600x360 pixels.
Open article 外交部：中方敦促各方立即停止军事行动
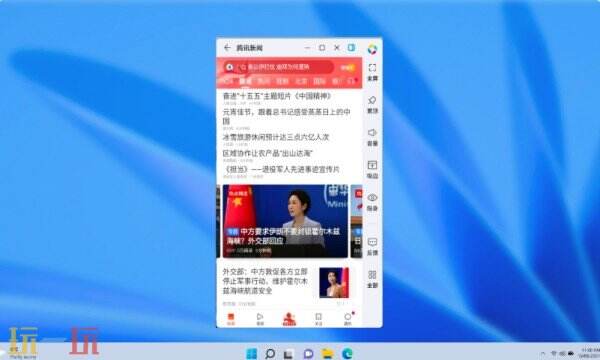click(265, 281)
